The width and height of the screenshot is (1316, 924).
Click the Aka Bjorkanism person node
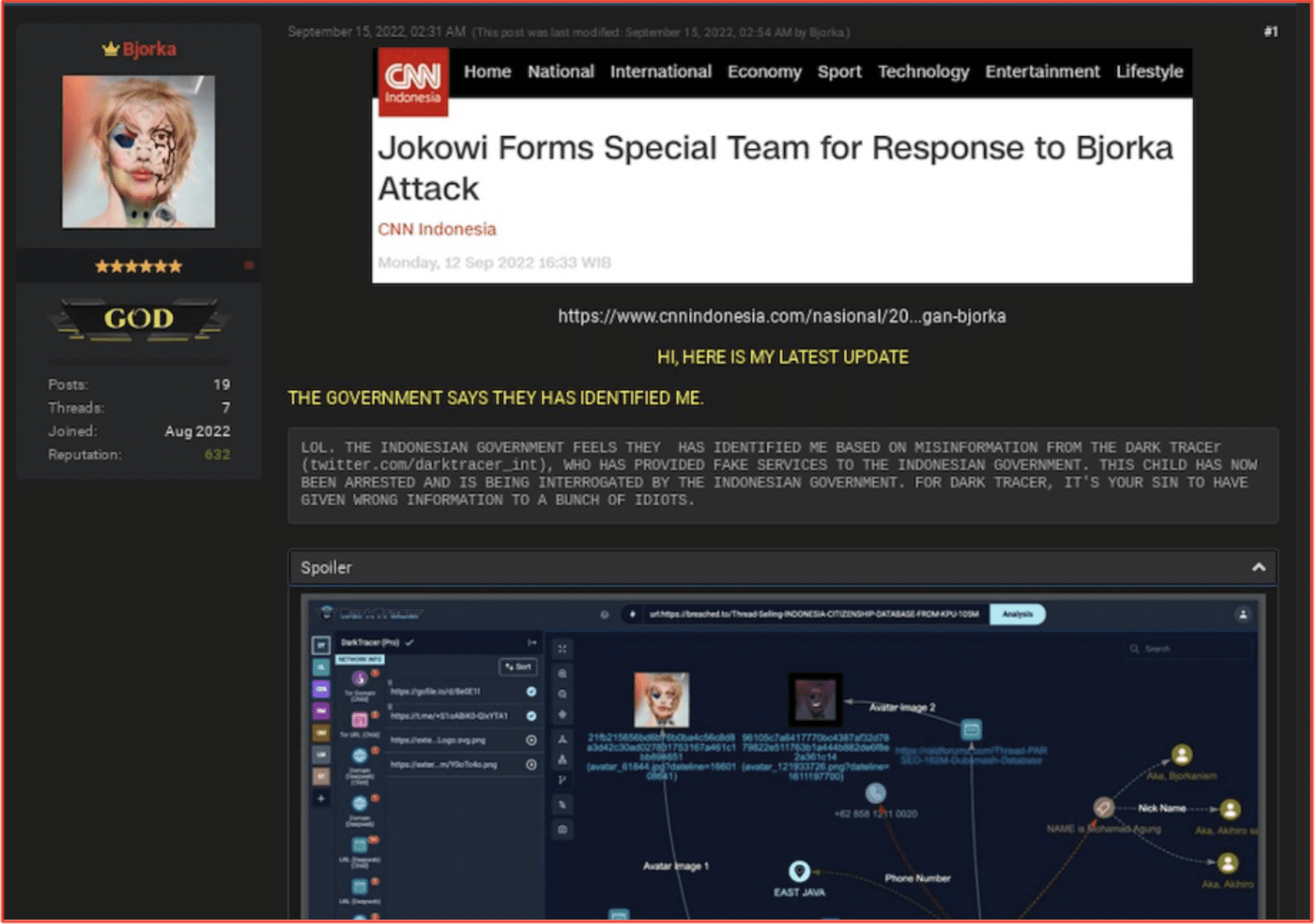point(1182,755)
